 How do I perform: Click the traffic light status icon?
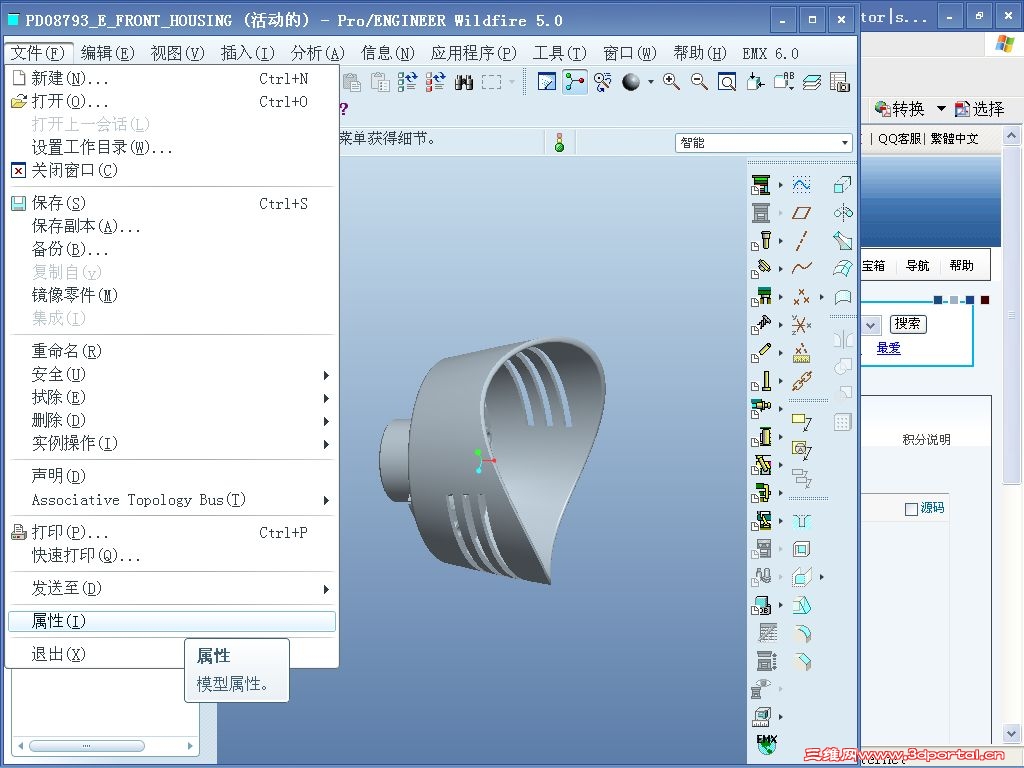coord(559,142)
